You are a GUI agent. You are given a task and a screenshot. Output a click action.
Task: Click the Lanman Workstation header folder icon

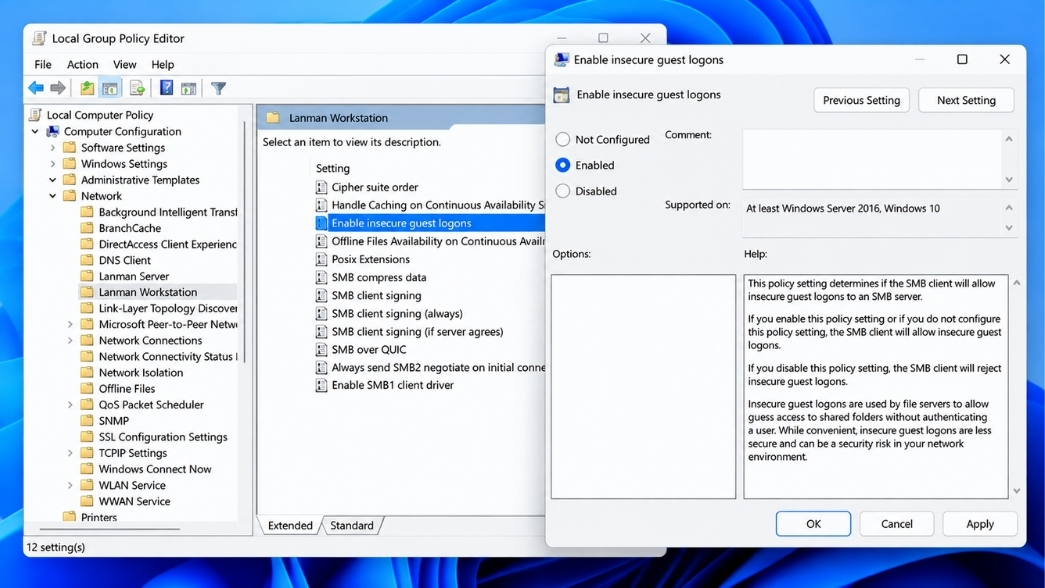pyautogui.click(x=273, y=118)
